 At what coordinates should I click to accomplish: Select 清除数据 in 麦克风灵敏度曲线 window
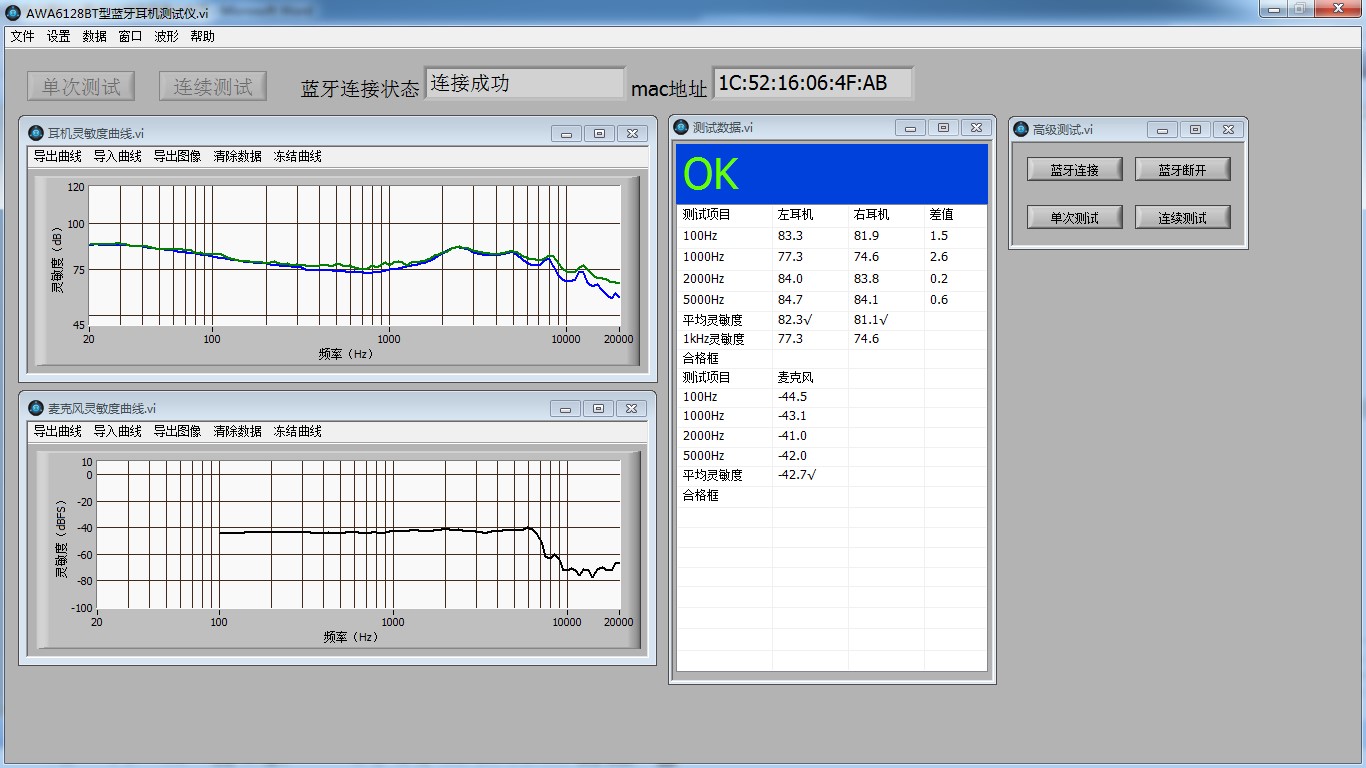click(x=237, y=431)
